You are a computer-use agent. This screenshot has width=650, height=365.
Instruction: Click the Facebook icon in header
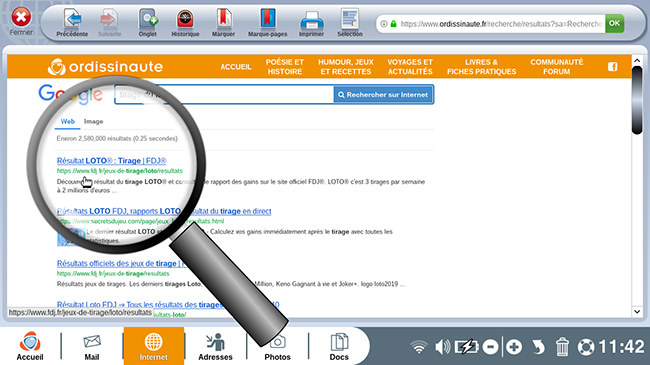[x=613, y=67]
